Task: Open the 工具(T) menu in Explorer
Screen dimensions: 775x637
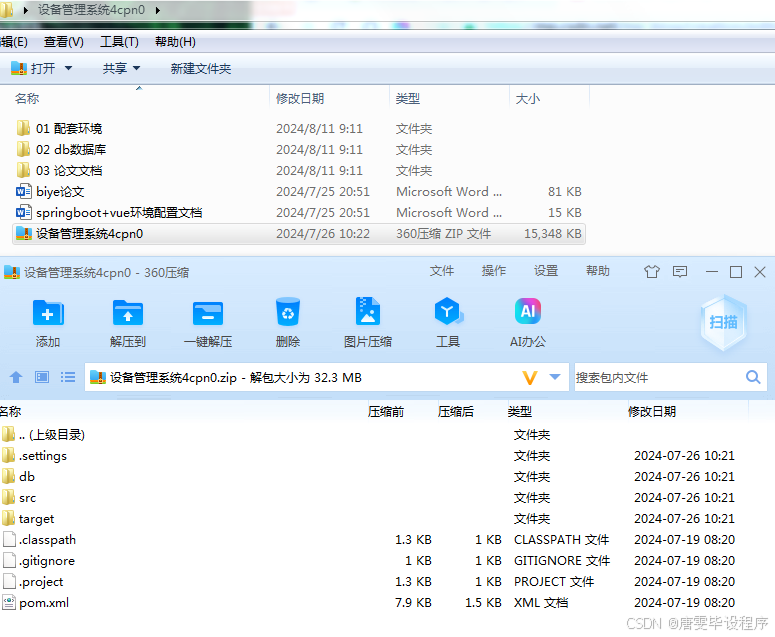Action: tap(119, 42)
